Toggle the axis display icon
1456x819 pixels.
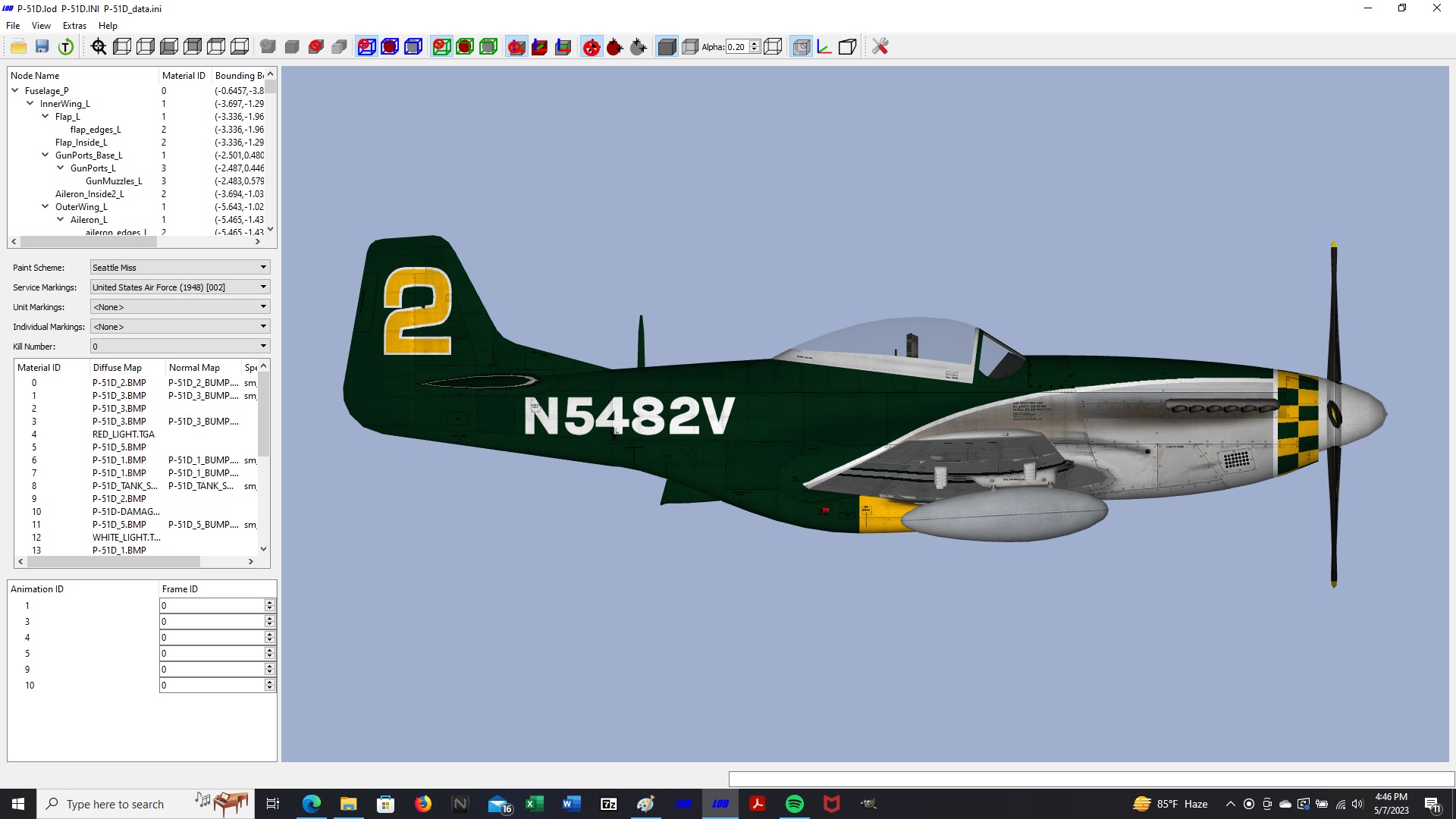[824, 47]
